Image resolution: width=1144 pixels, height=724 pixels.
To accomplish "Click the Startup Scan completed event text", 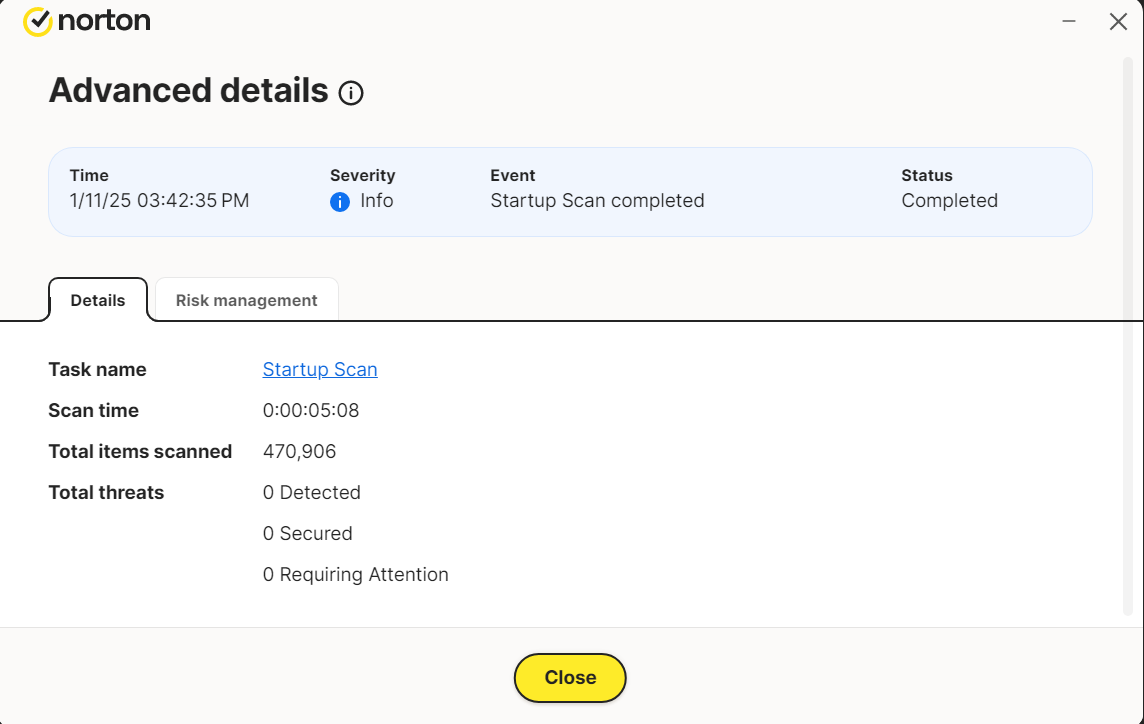I will click(x=597, y=201).
